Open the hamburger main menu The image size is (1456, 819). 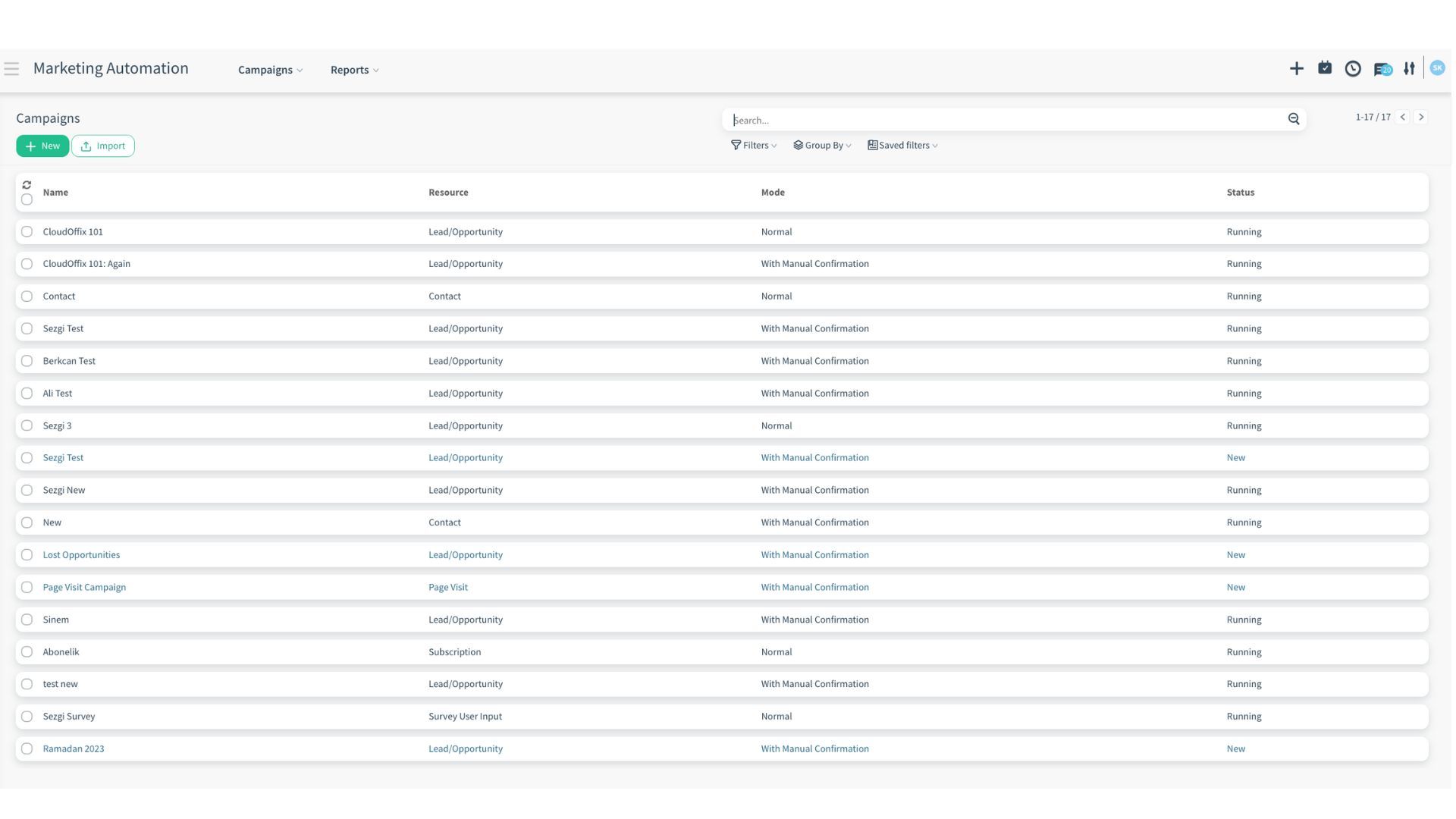click(x=11, y=69)
